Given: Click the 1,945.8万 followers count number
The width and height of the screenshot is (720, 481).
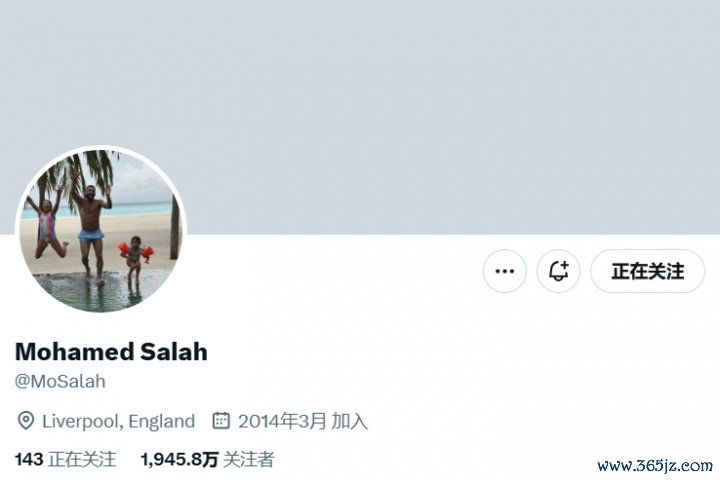Looking at the screenshot, I should 180,459.
